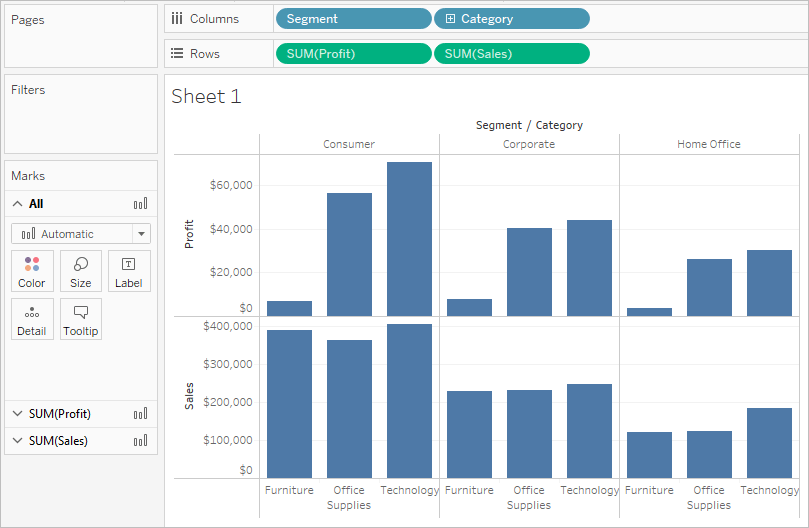The height and width of the screenshot is (528, 809).
Task: Expand the SUM(Profit) marks card
Action: coord(18,413)
